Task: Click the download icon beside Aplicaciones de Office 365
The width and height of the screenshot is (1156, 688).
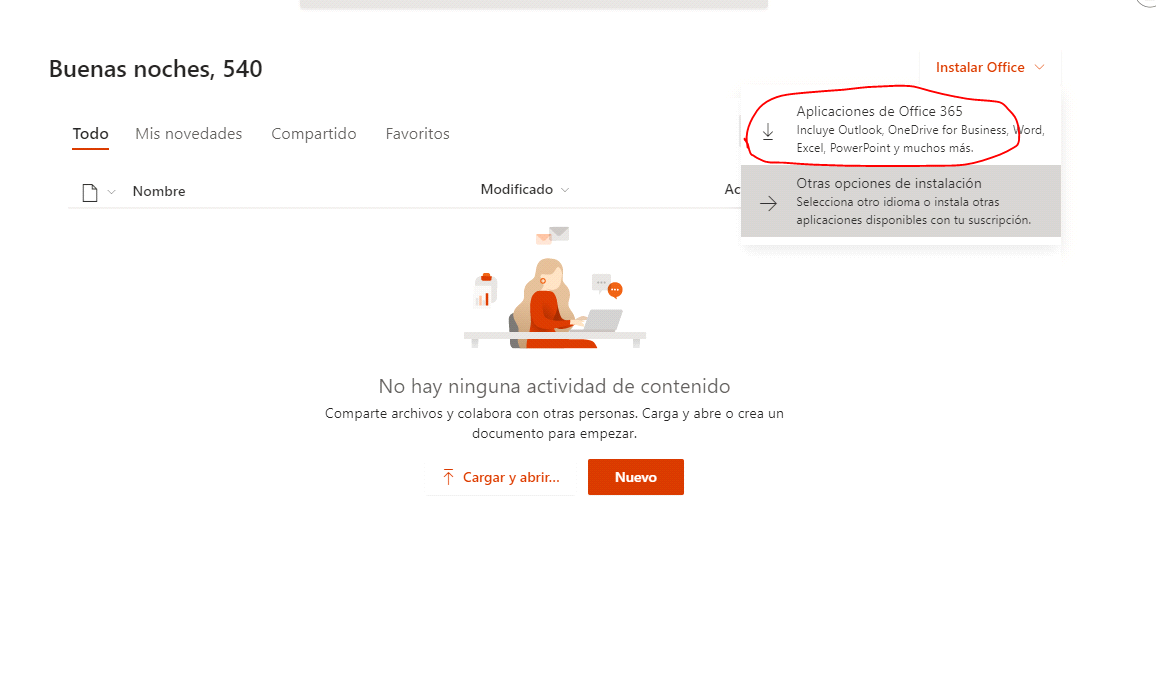Action: coord(768,132)
